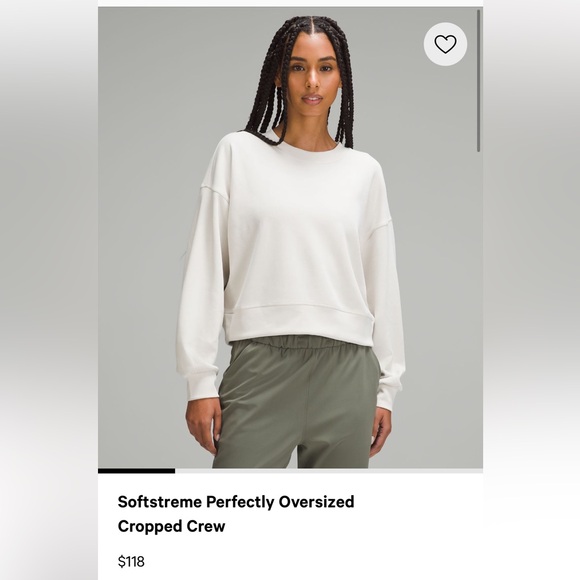Image resolution: width=580 pixels, height=580 pixels.
Task: Click the blurred left margin of the screen
Action: pyautogui.click(x=49, y=290)
